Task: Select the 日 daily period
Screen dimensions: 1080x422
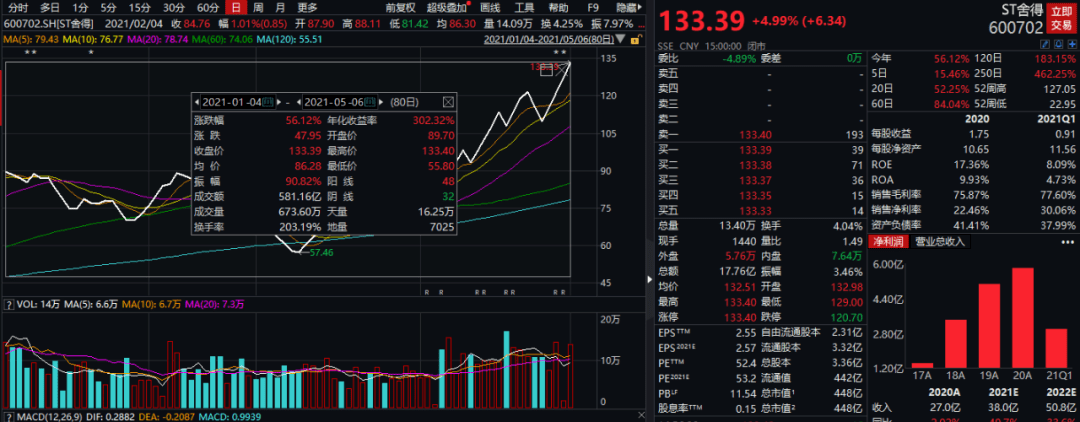Action: (x=236, y=8)
